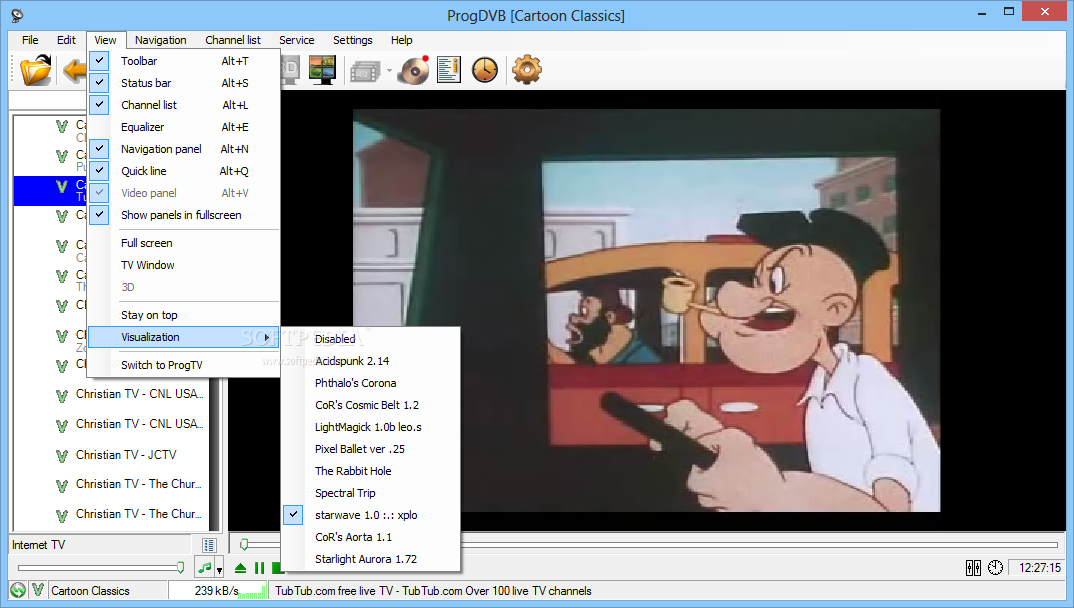Click the Popeye video display area

tap(646, 310)
